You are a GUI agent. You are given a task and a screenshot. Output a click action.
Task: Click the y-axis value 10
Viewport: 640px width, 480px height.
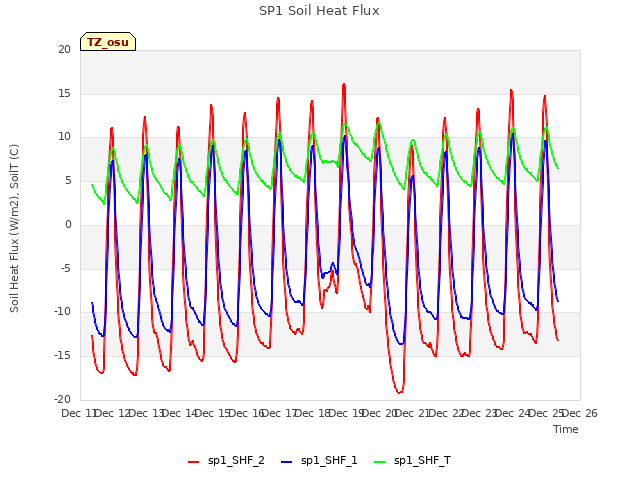click(64, 137)
